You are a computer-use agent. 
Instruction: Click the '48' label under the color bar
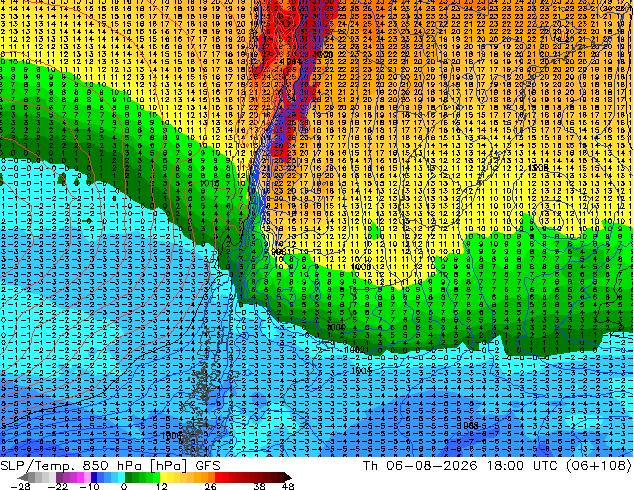pyautogui.click(x=288, y=486)
